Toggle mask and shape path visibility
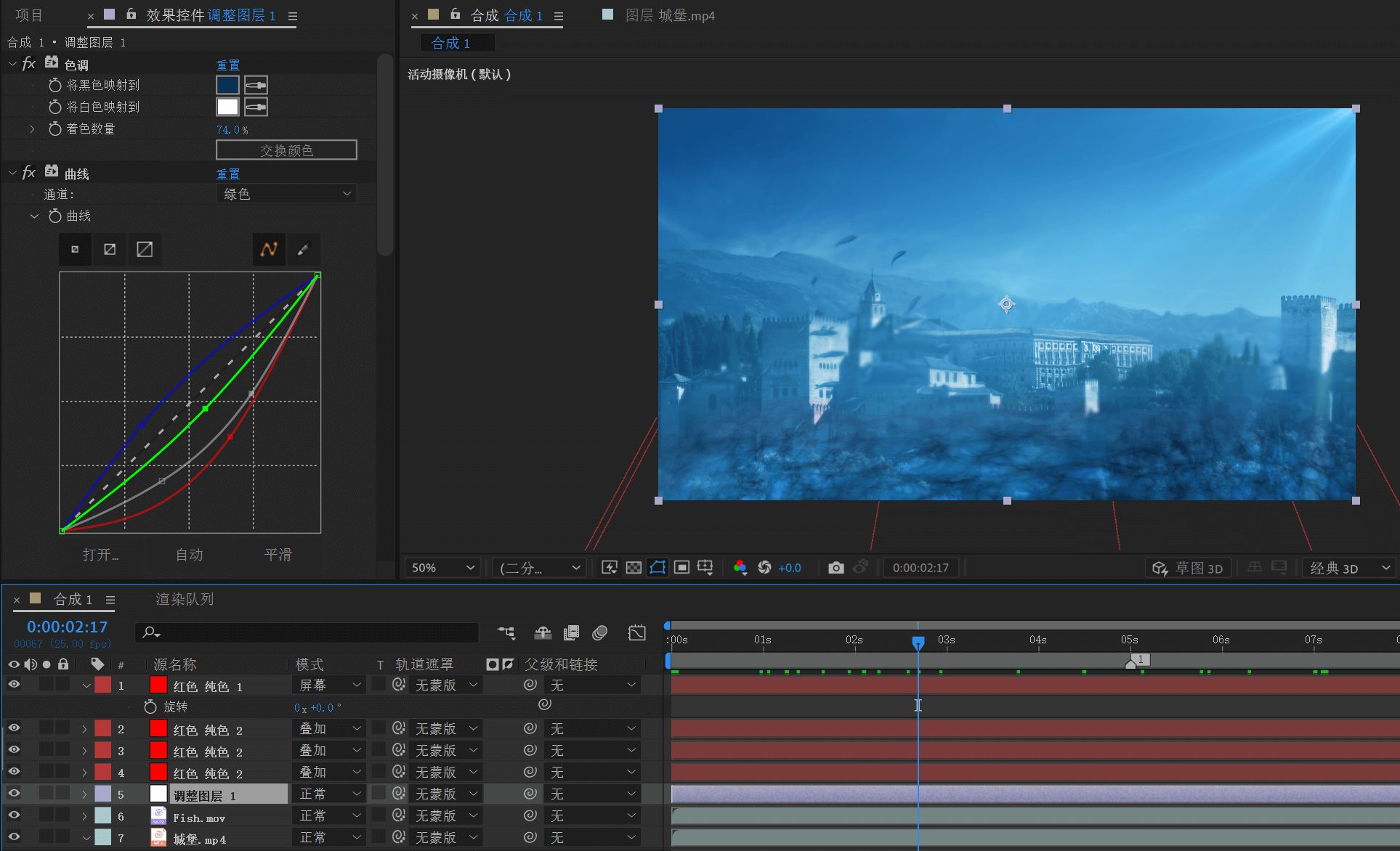Viewport: 1400px width, 851px height. point(657,567)
